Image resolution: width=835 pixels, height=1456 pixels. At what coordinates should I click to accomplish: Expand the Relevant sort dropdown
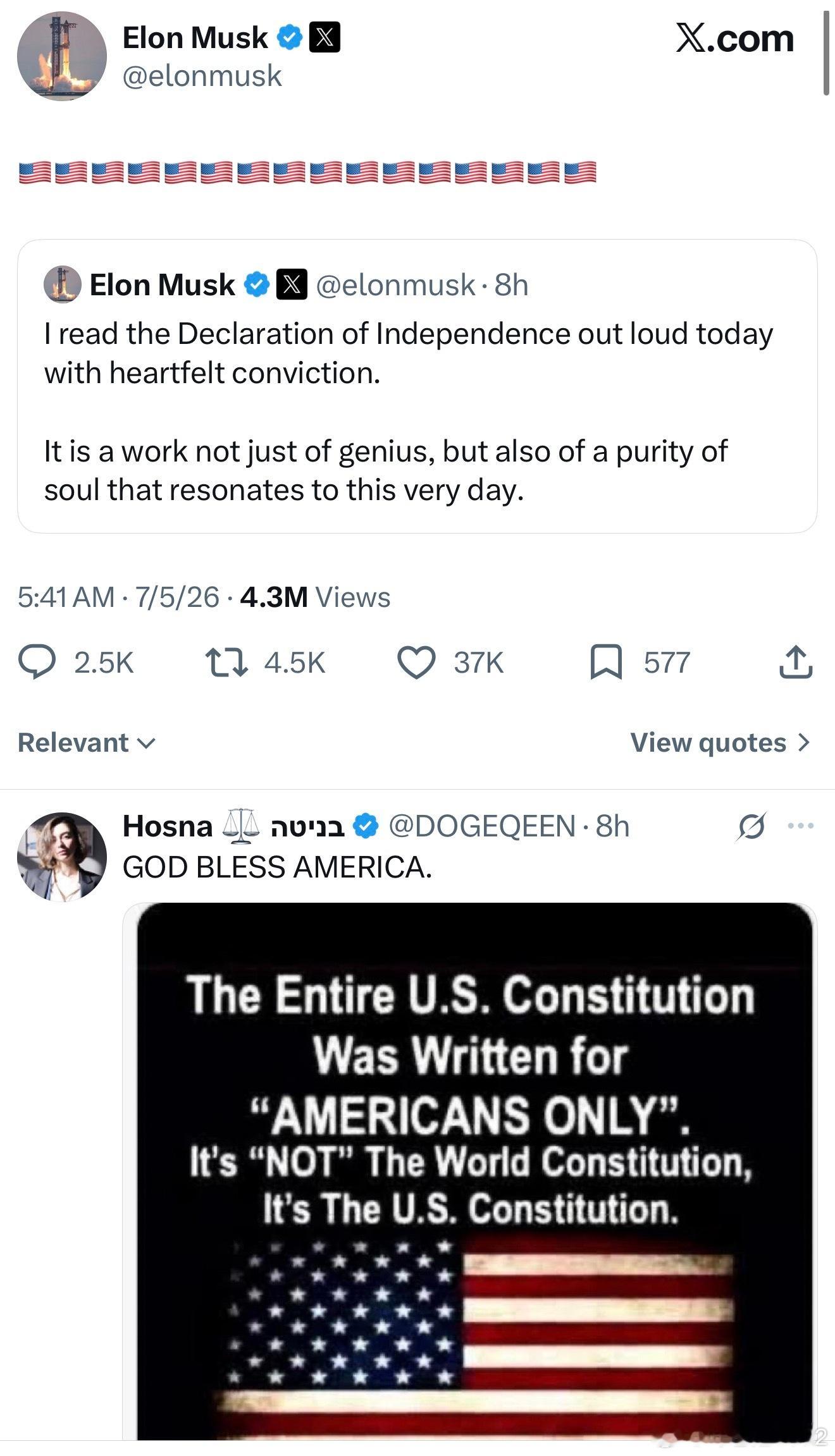pyautogui.click(x=87, y=742)
